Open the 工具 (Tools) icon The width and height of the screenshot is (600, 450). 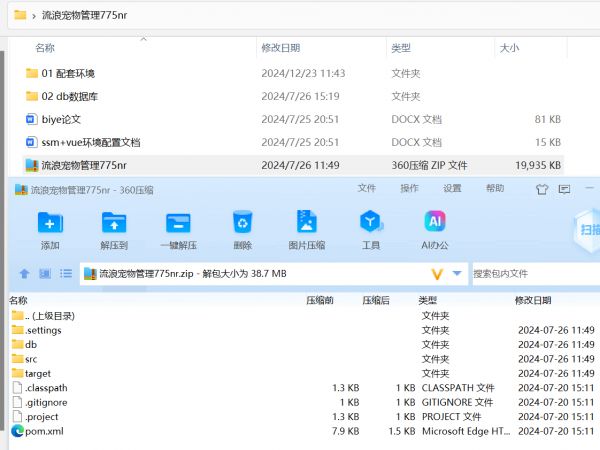click(x=371, y=222)
